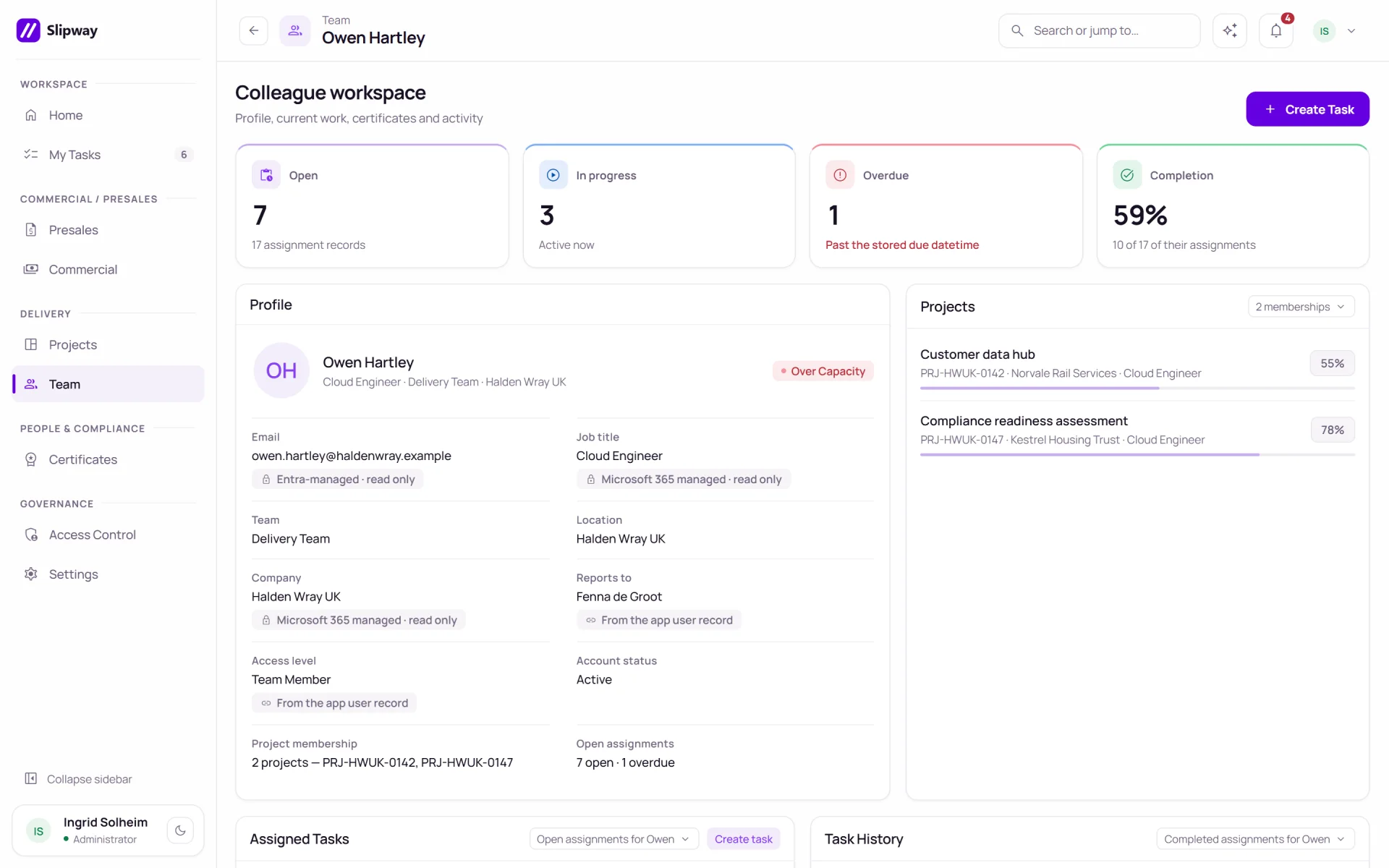Open Access Control page

(x=108, y=535)
